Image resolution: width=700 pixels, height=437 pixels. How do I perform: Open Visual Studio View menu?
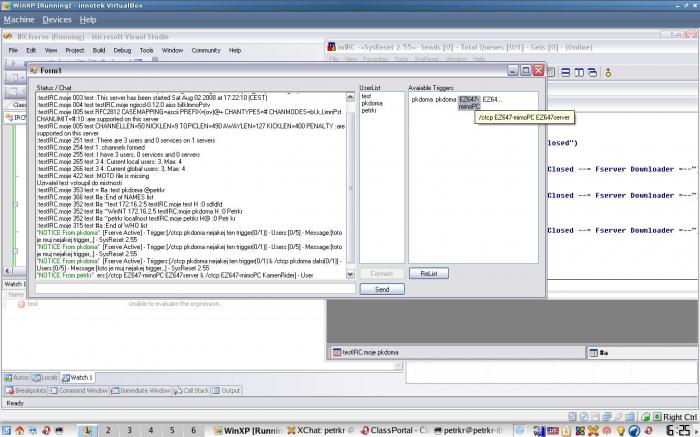(x=51, y=50)
